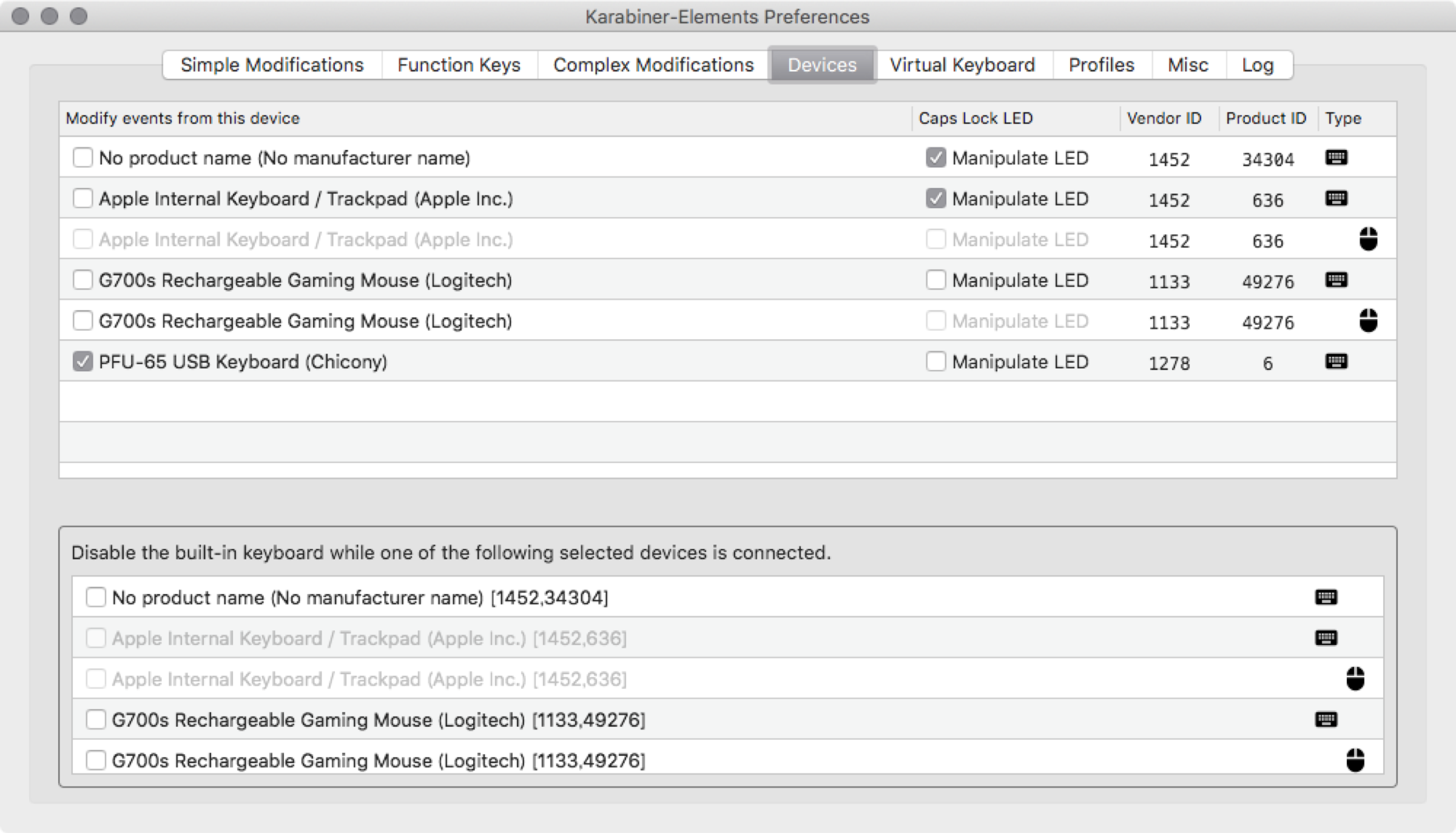Click the Product ID column header

1266,118
